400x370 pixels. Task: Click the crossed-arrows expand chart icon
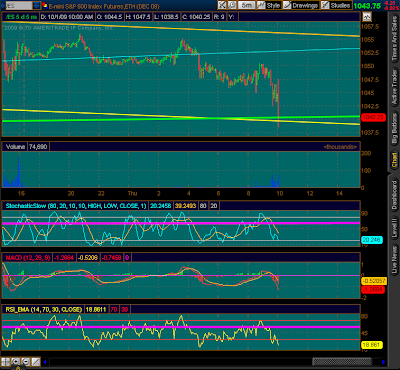click(x=222, y=5)
